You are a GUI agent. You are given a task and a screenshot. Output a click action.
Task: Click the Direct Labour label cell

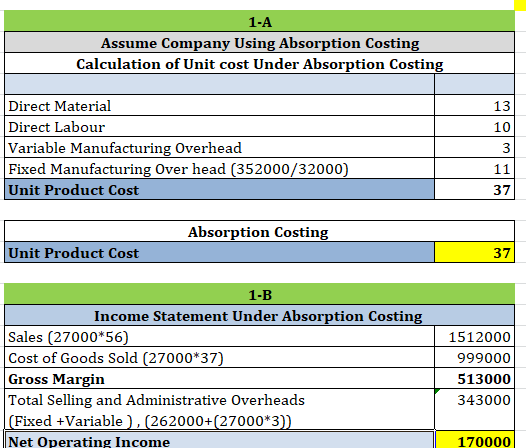[x=219, y=127]
